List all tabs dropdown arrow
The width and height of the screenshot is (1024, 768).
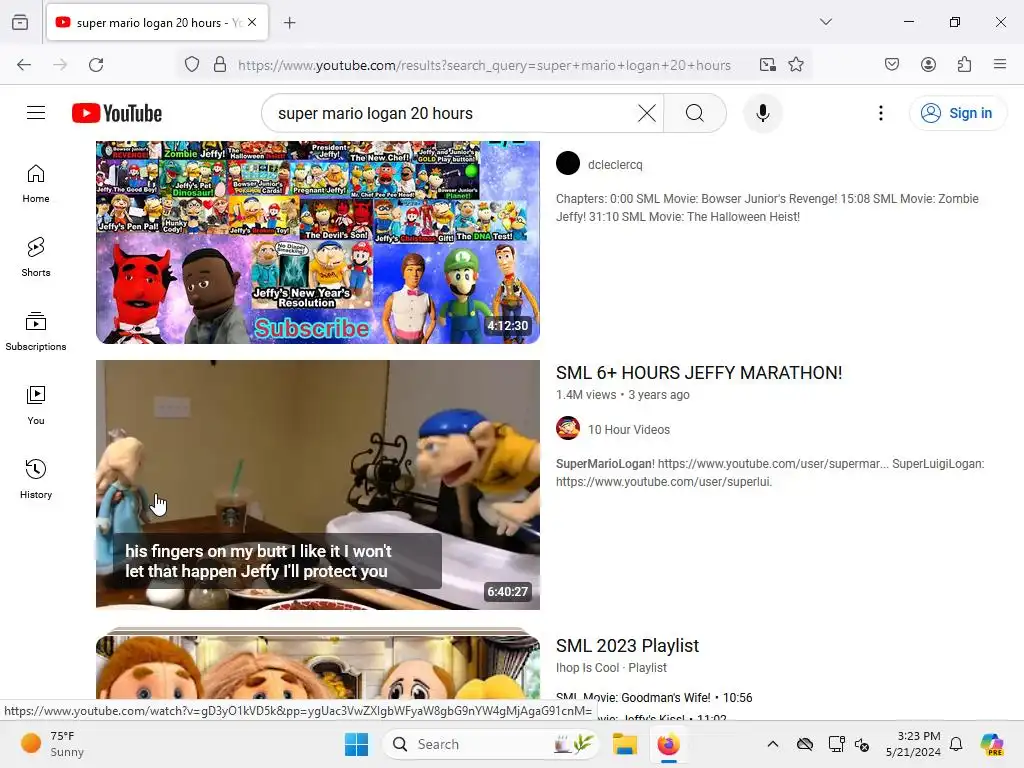(x=825, y=22)
